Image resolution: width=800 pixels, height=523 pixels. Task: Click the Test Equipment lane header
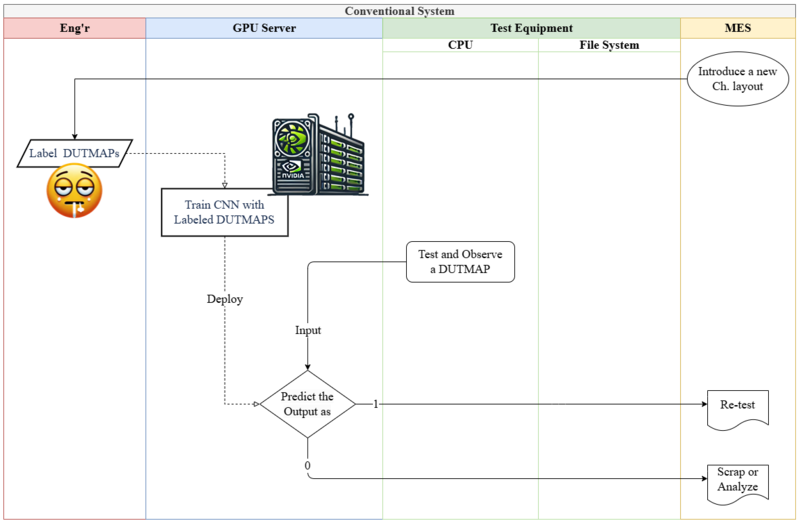coord(531,29)
